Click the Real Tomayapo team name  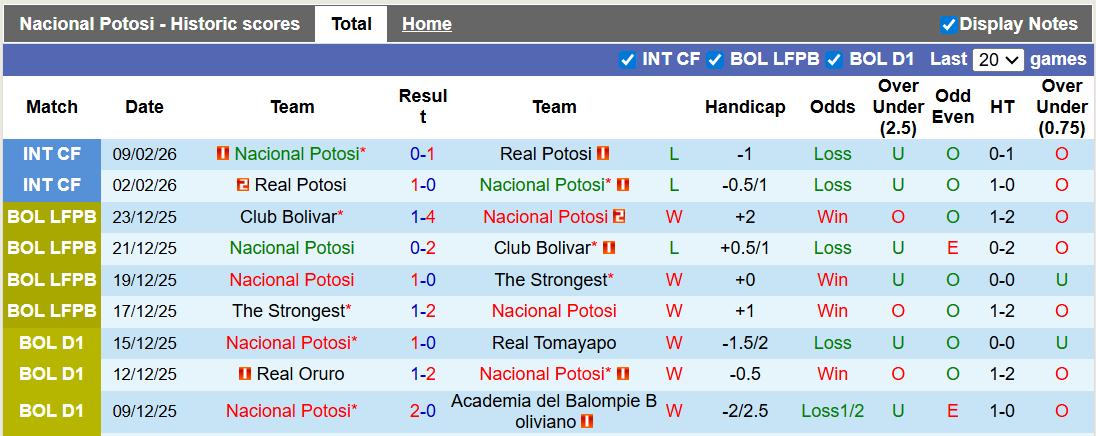pyautogui.click(x=554, y=343)
